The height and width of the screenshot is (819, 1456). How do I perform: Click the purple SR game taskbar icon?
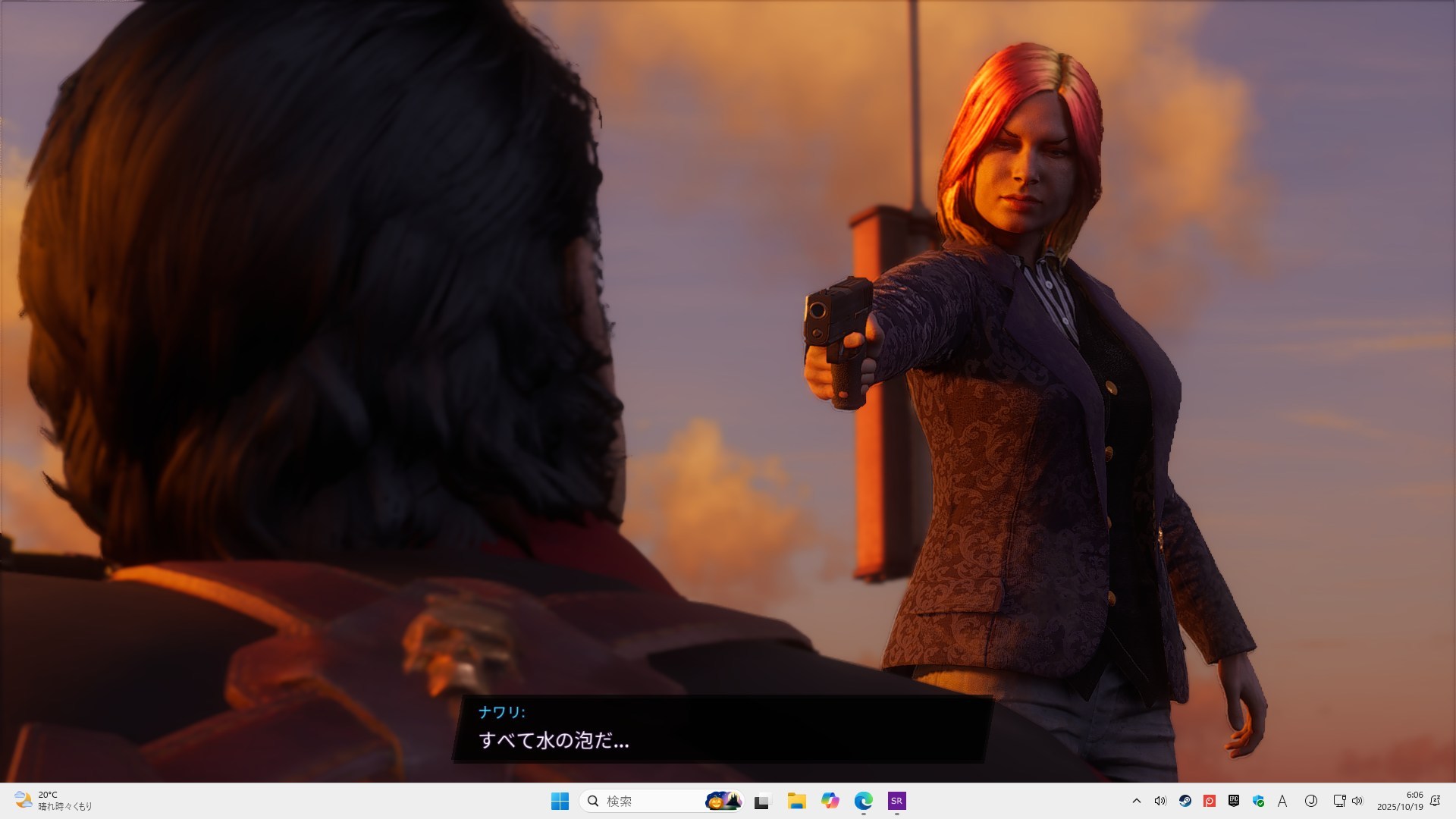896,801
